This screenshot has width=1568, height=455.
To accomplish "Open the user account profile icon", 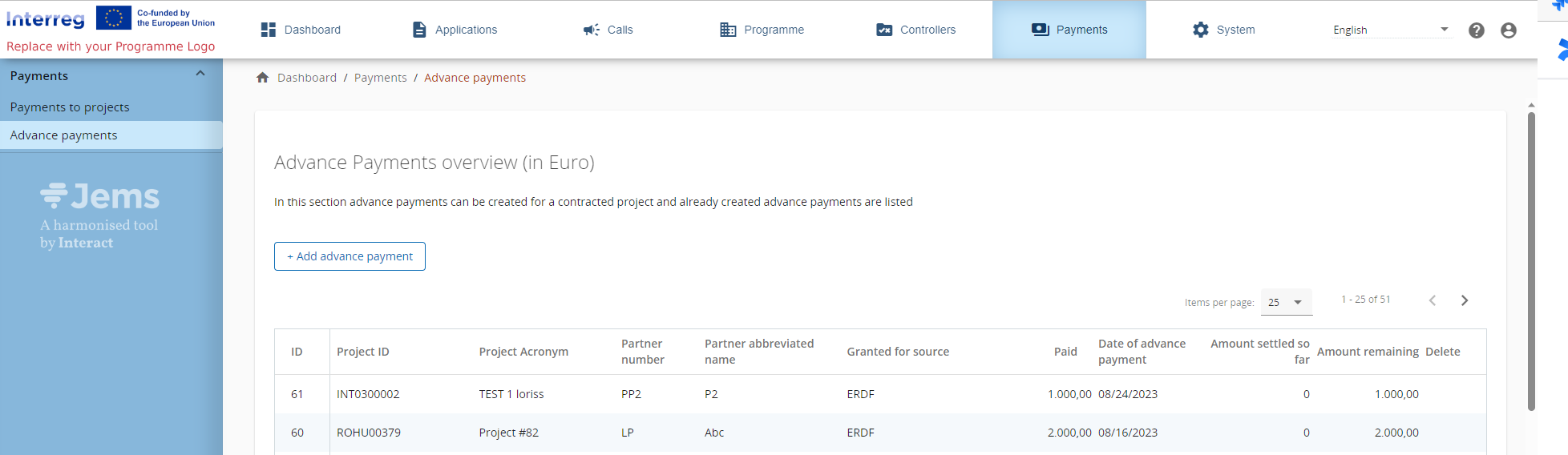I will [1508, 30].
